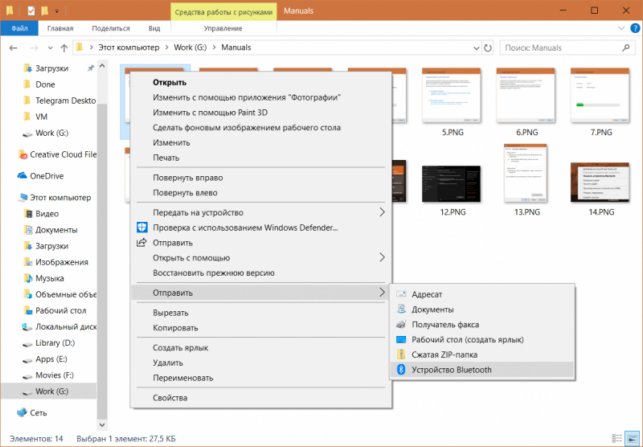
Task: Choose Адресат in the Send to submenu
Action: click(482, 294)
